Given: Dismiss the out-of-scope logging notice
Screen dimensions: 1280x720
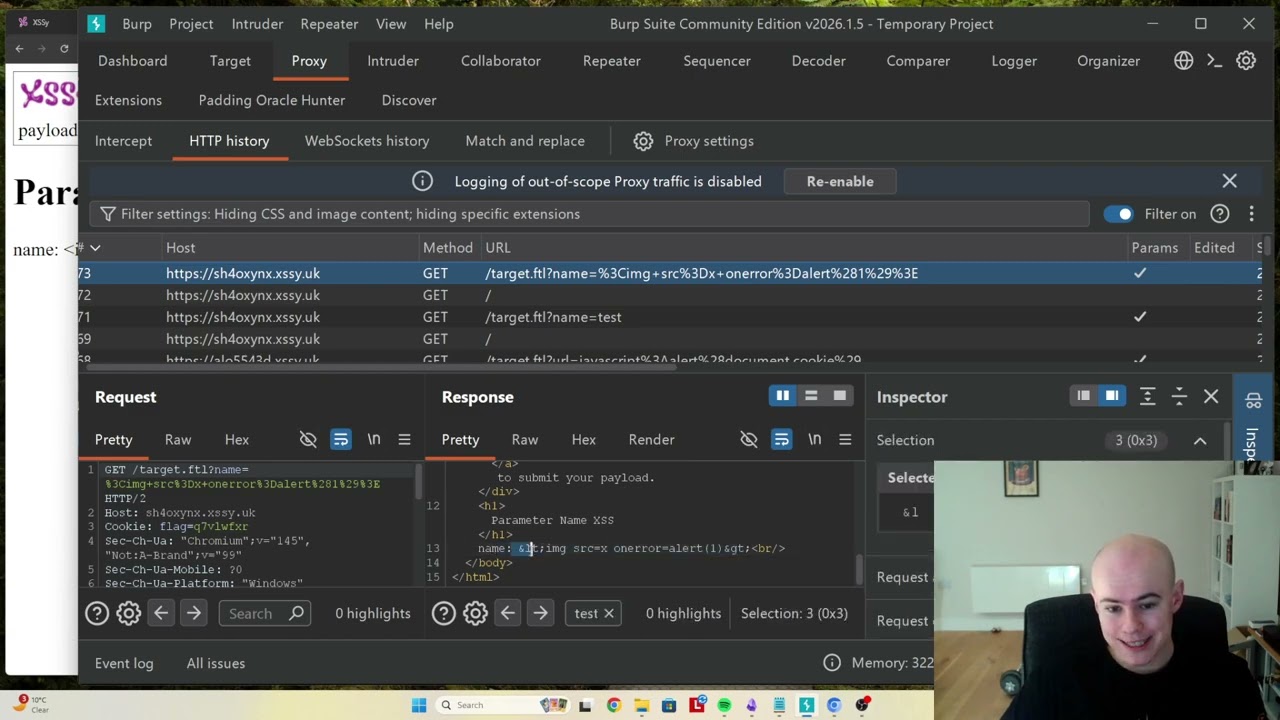Looking at the screenshot, I should (1229, 181).
